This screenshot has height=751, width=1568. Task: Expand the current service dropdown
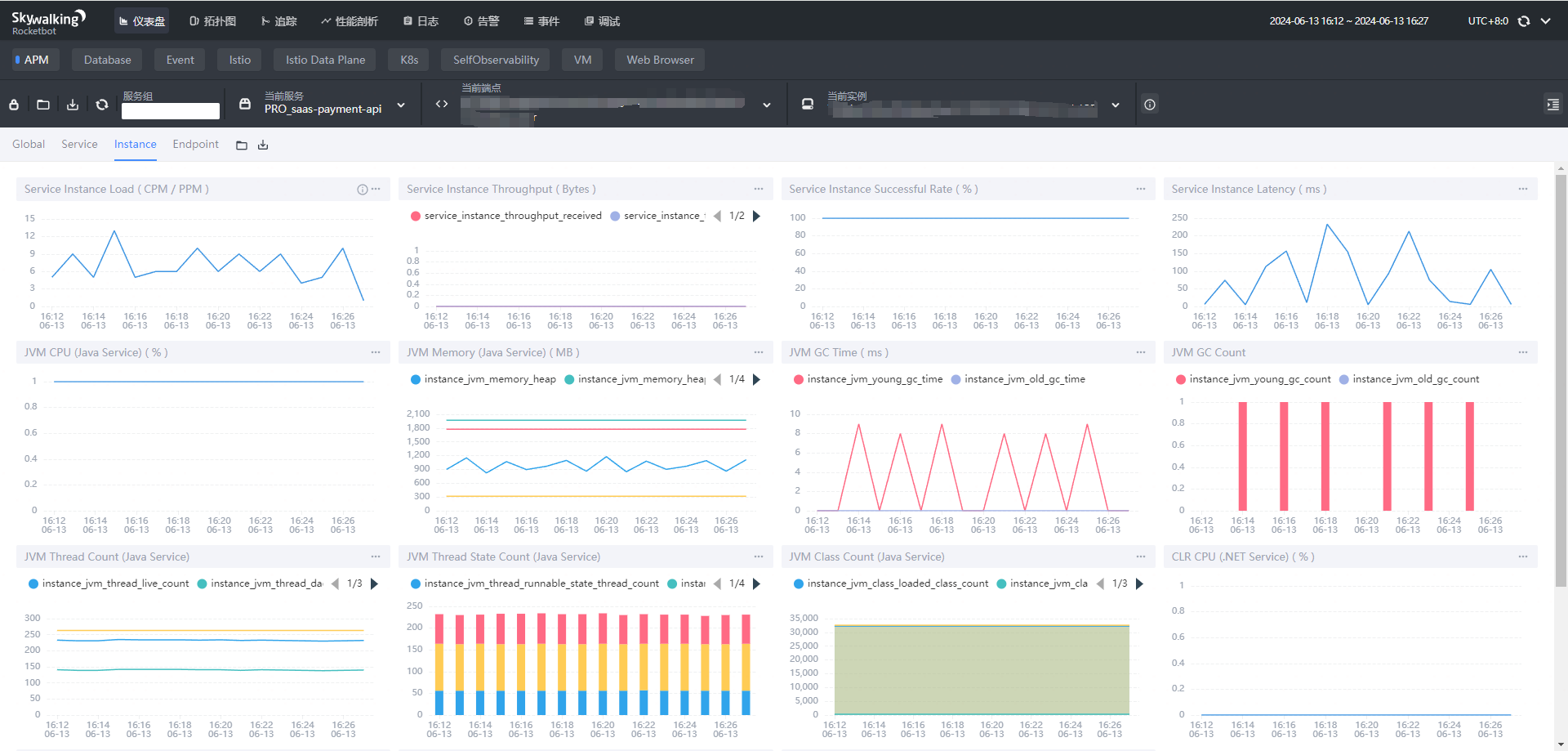tap(401, 105)
